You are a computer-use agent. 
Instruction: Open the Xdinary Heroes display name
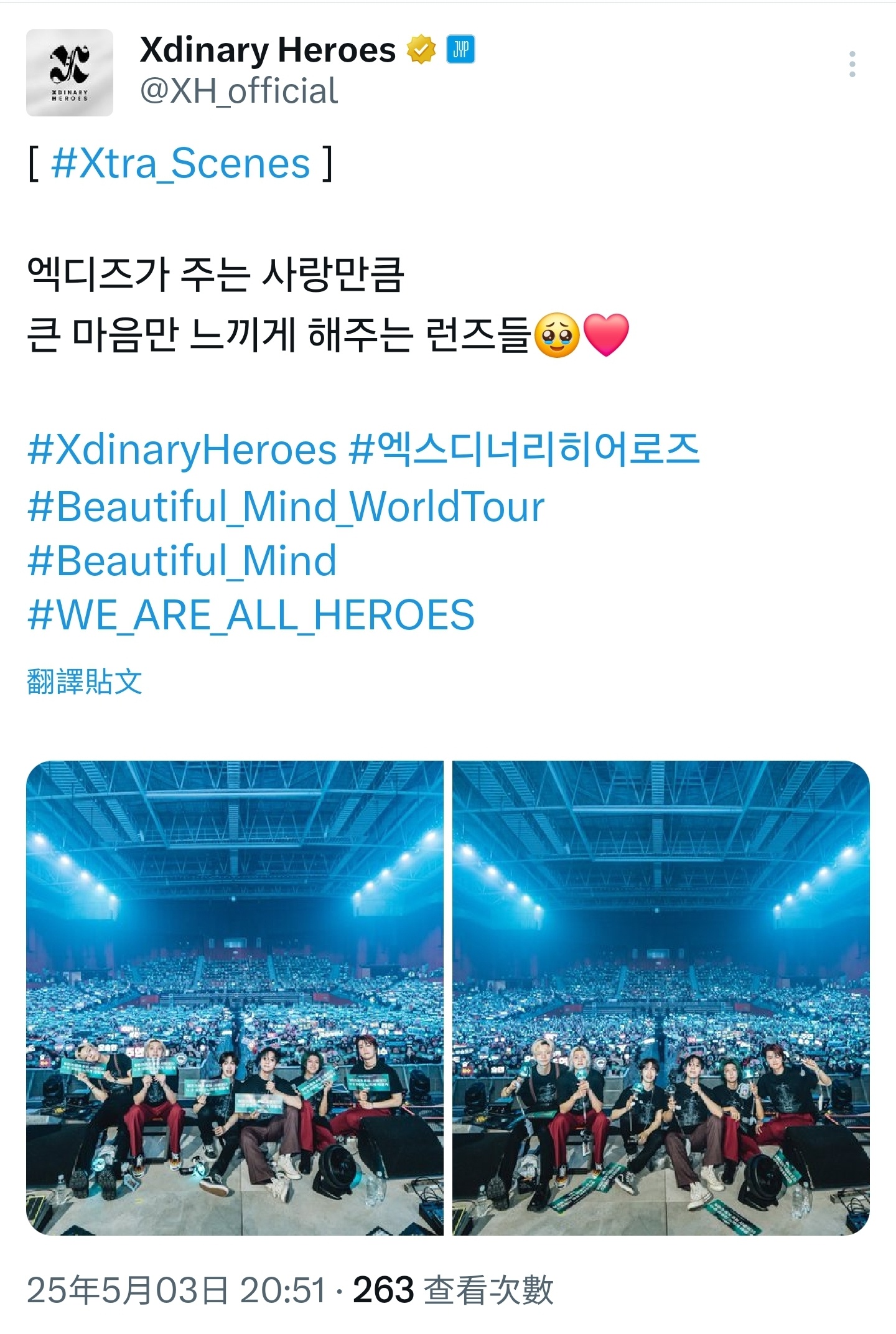coord(268,50)
